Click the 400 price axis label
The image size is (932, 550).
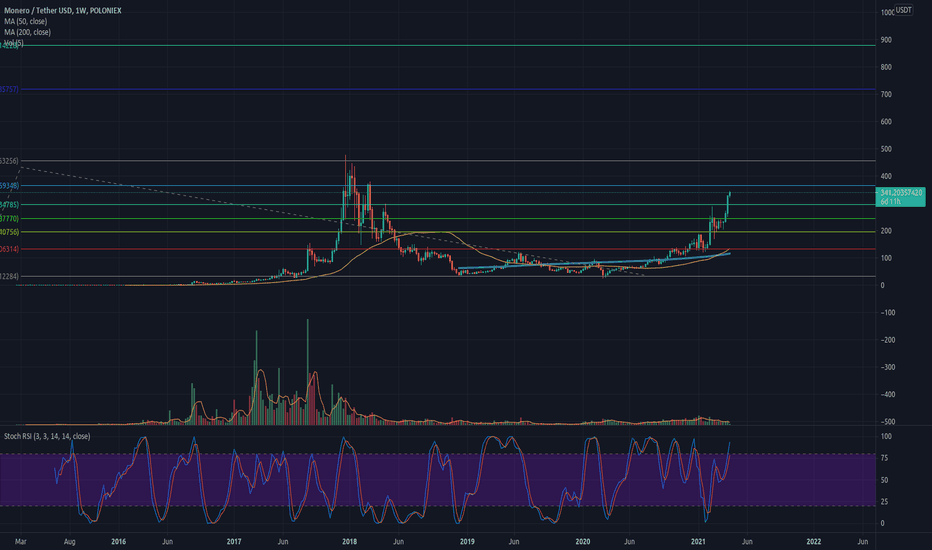(886, 177)
